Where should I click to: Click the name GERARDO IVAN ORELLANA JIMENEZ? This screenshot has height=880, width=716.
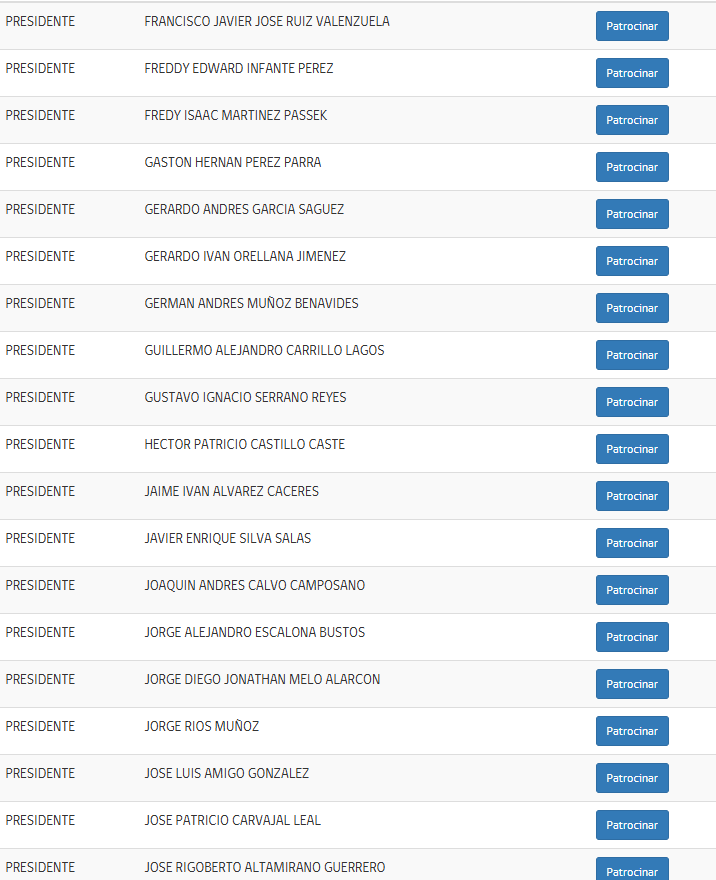pos(245,256)
